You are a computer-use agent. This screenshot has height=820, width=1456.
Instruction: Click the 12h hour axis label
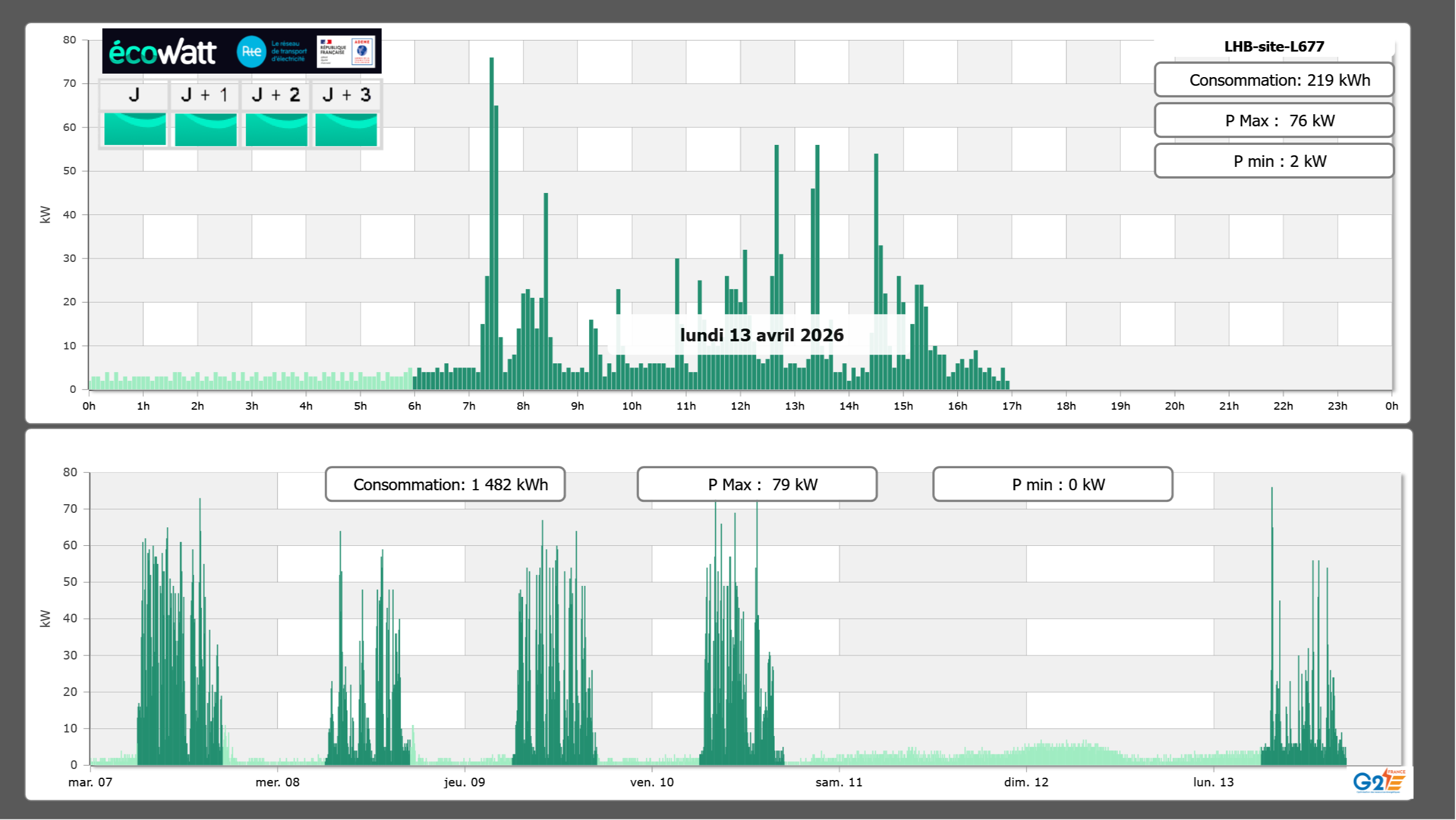click(740, 406)
